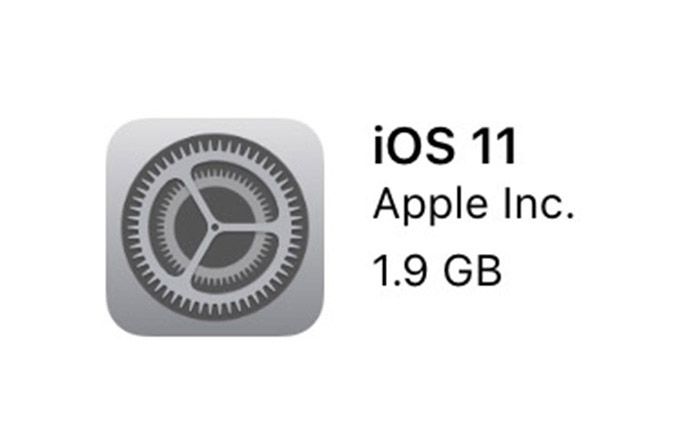Select the iOS 11 update title

[445, 145]
